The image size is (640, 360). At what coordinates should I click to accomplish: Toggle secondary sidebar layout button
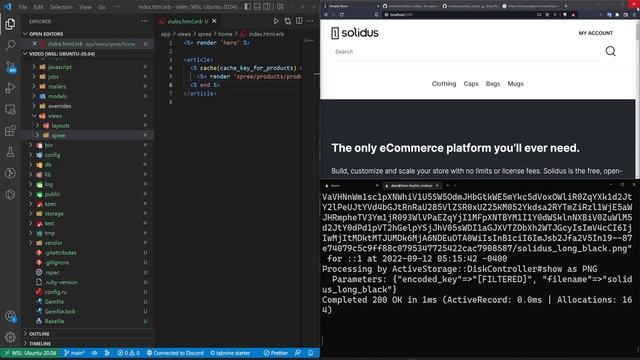pos(267,7)
